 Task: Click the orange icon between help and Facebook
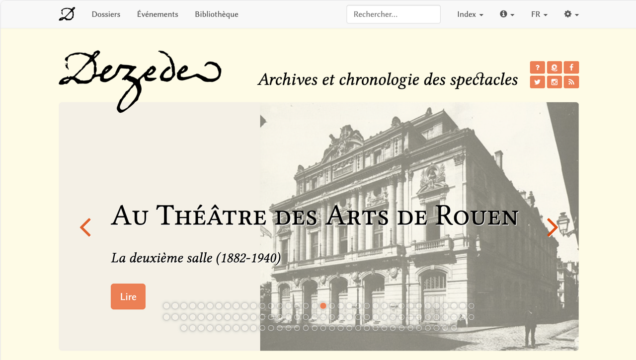pos(554,67)
